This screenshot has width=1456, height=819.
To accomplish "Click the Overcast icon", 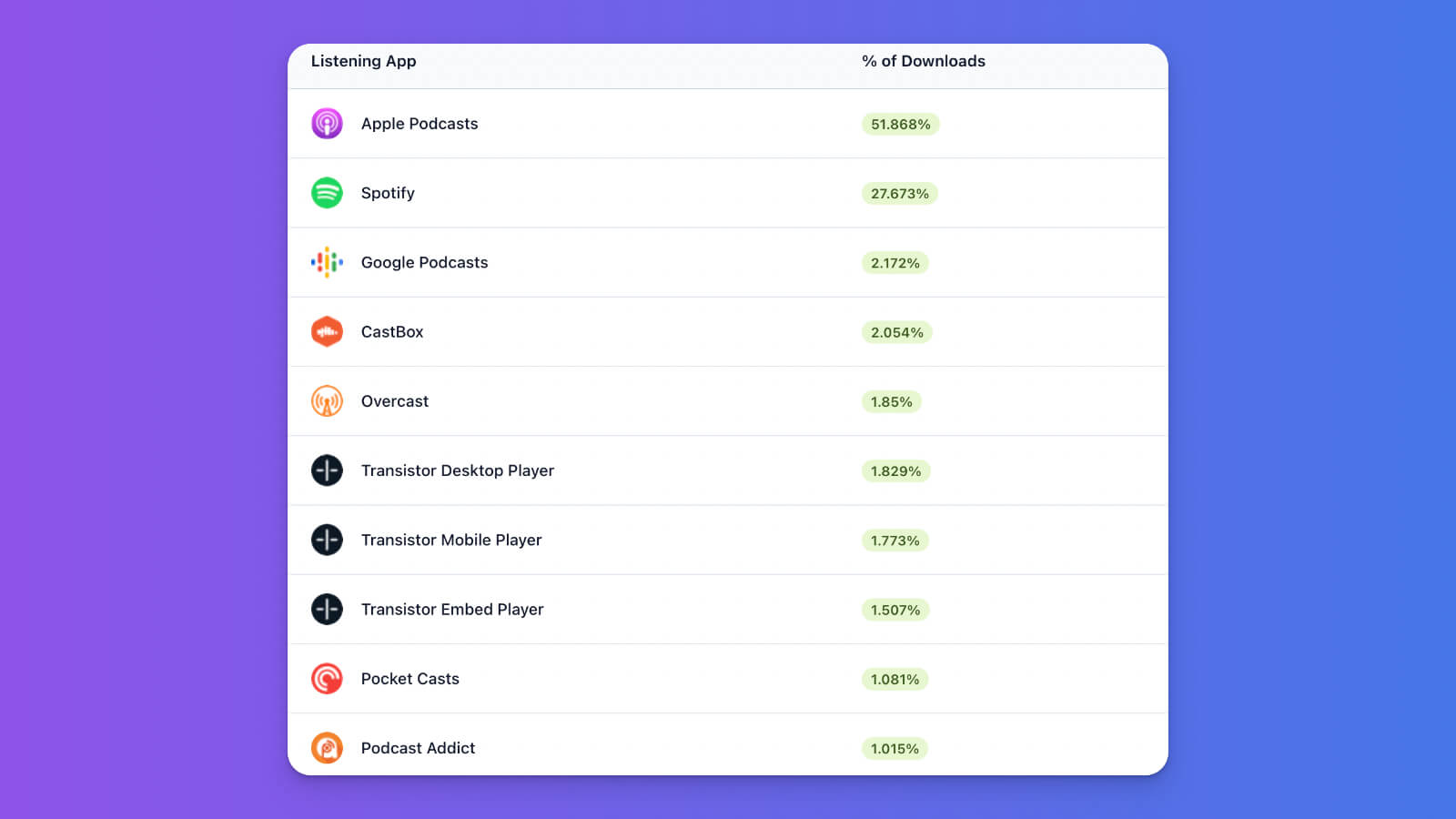I will click(327, 401).
